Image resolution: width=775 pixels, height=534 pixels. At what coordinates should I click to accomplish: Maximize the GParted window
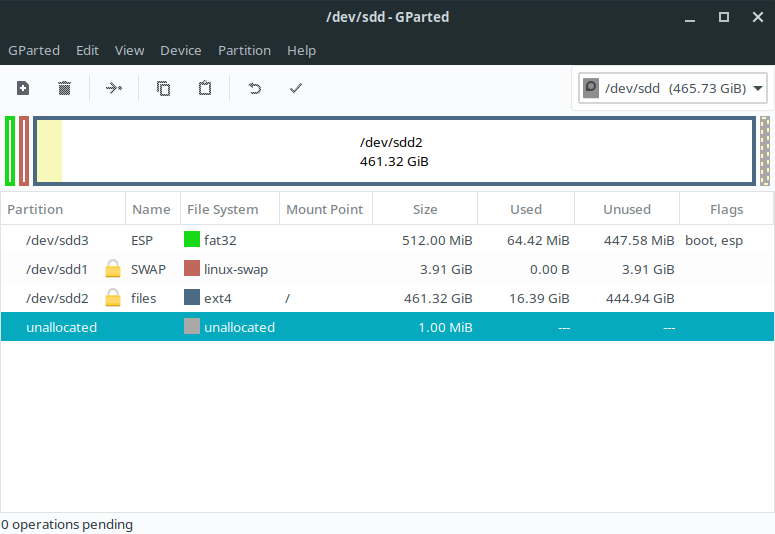[724, 17]
